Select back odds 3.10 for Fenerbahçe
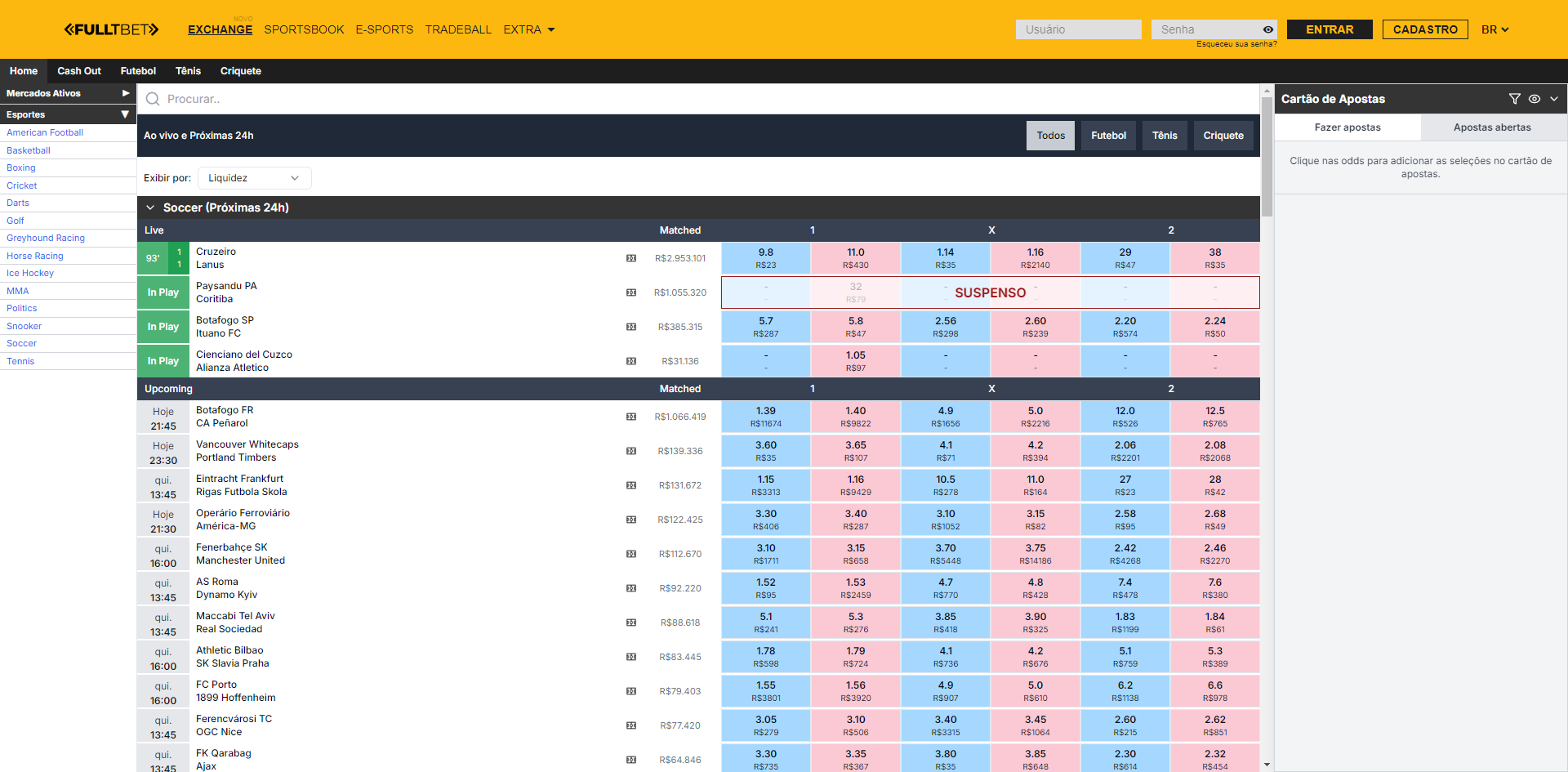The width and height of the screenshot is (1568, 772). [x=766, y=554]
